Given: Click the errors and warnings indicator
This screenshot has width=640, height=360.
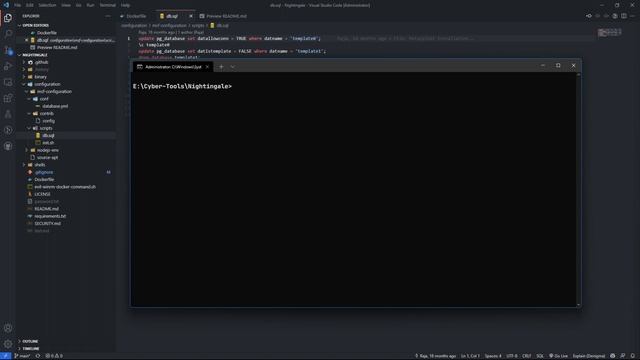Looking at the screenshot, I should point(54,356).
